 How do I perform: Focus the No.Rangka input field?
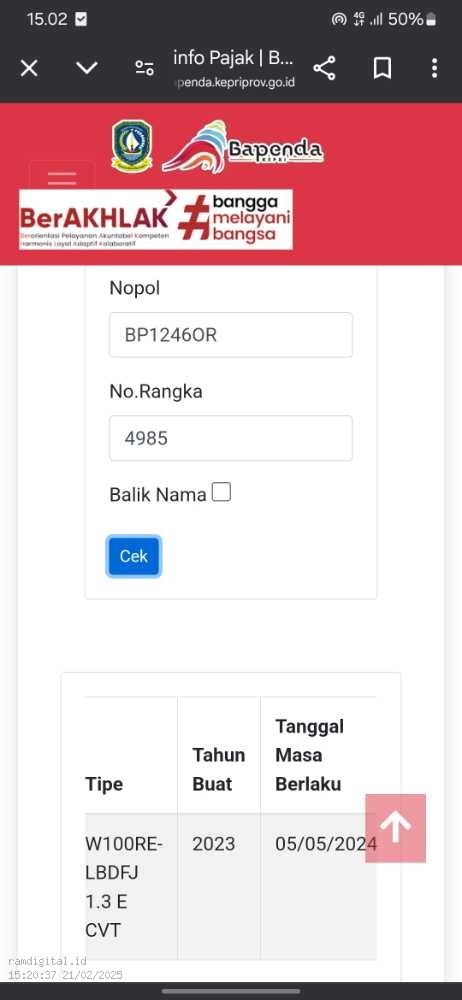coord(231,438)
